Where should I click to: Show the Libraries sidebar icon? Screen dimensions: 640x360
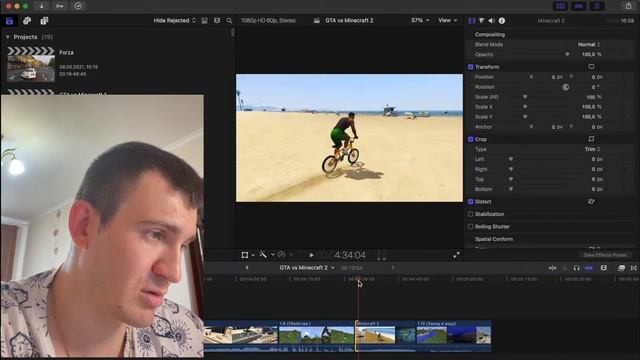tap(9, 21)
